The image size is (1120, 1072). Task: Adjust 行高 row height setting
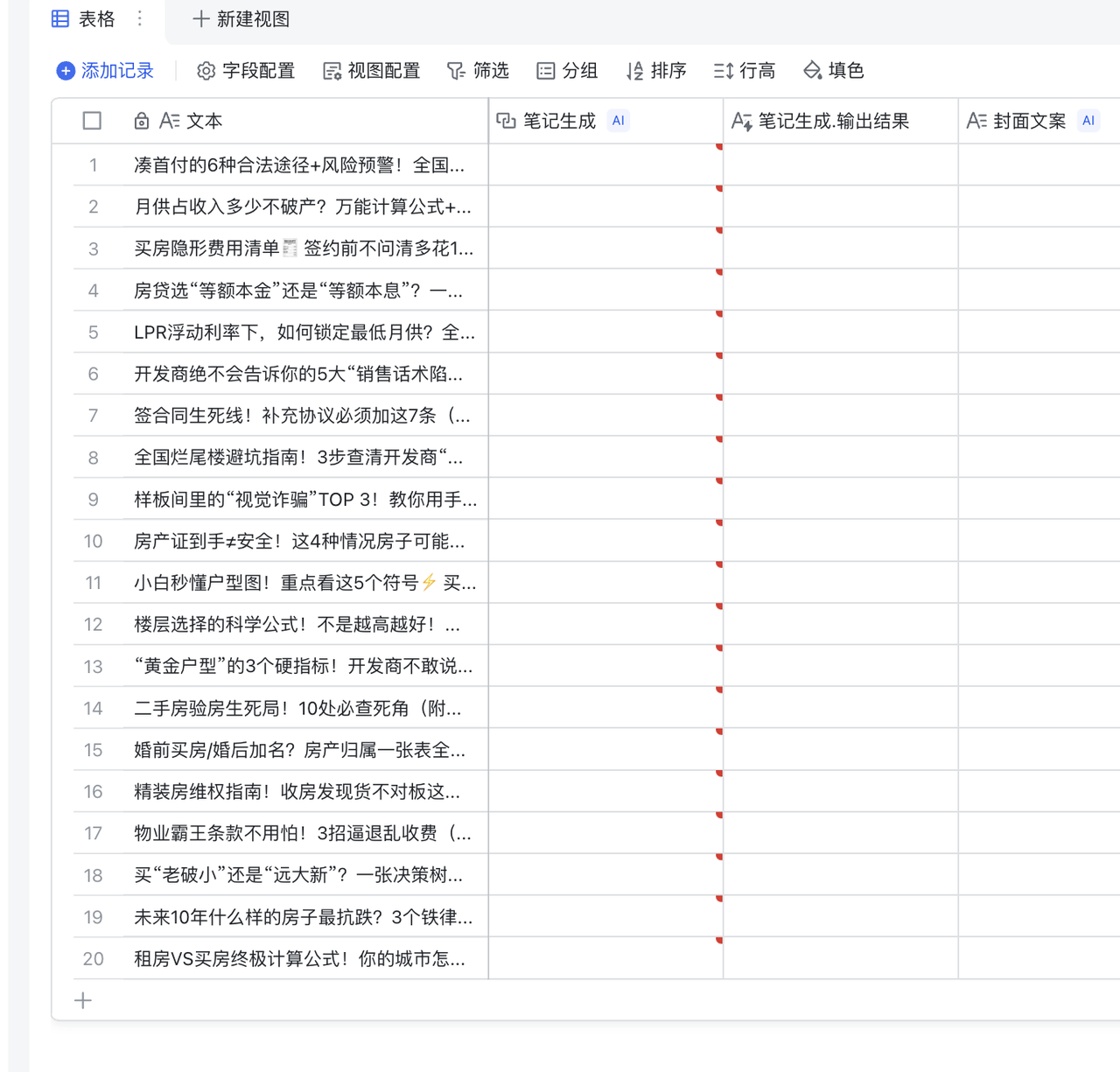745,71
